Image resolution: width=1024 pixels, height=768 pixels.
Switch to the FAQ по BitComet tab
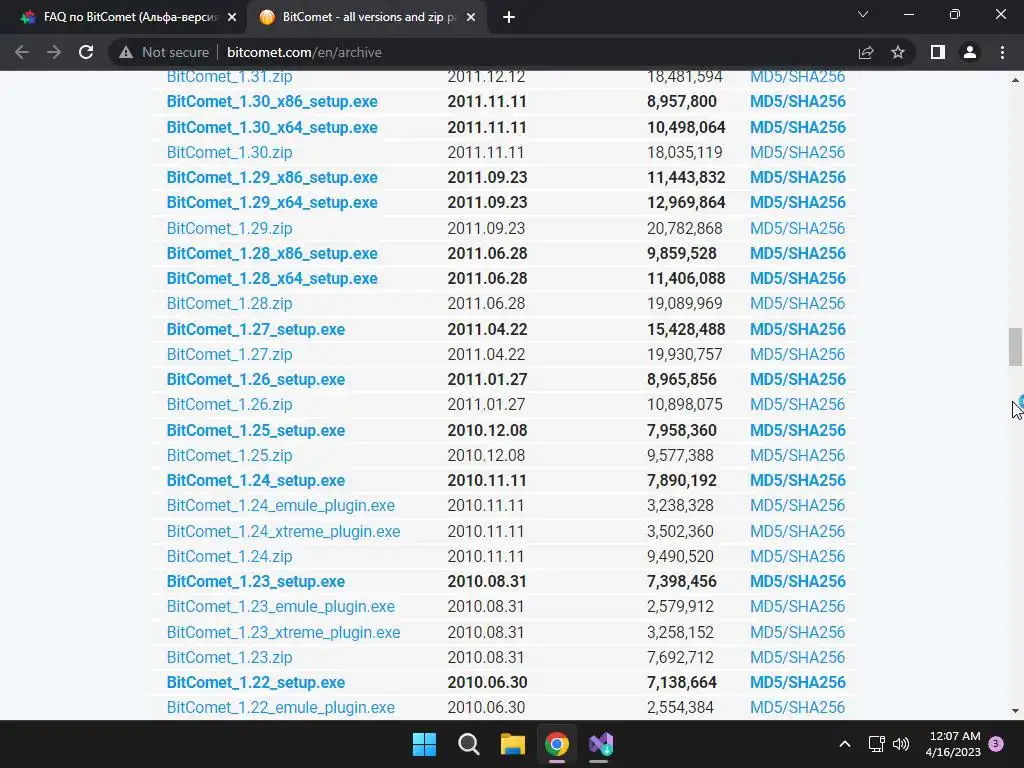click(130, 17)
